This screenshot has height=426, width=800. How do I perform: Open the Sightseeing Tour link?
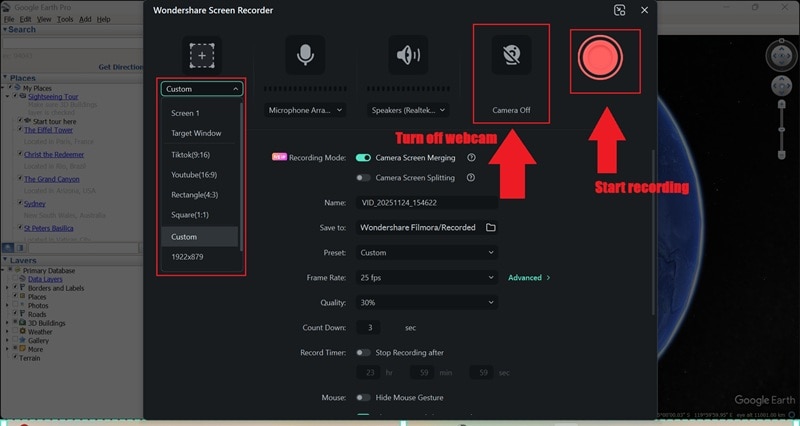(x=53, y=96)
